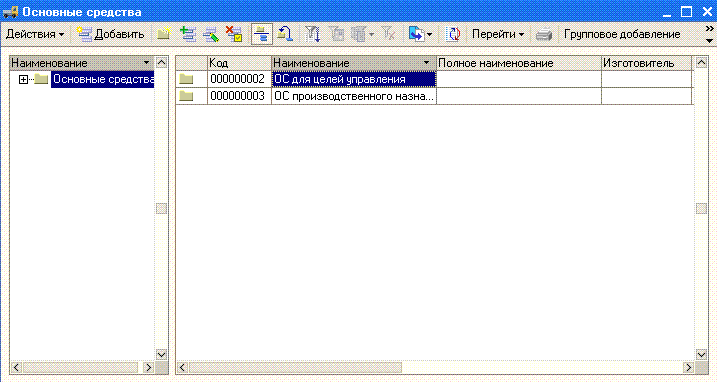Click the Групповое добавление button
Viewport: 717px width, 382px height.
coord(622,34)
